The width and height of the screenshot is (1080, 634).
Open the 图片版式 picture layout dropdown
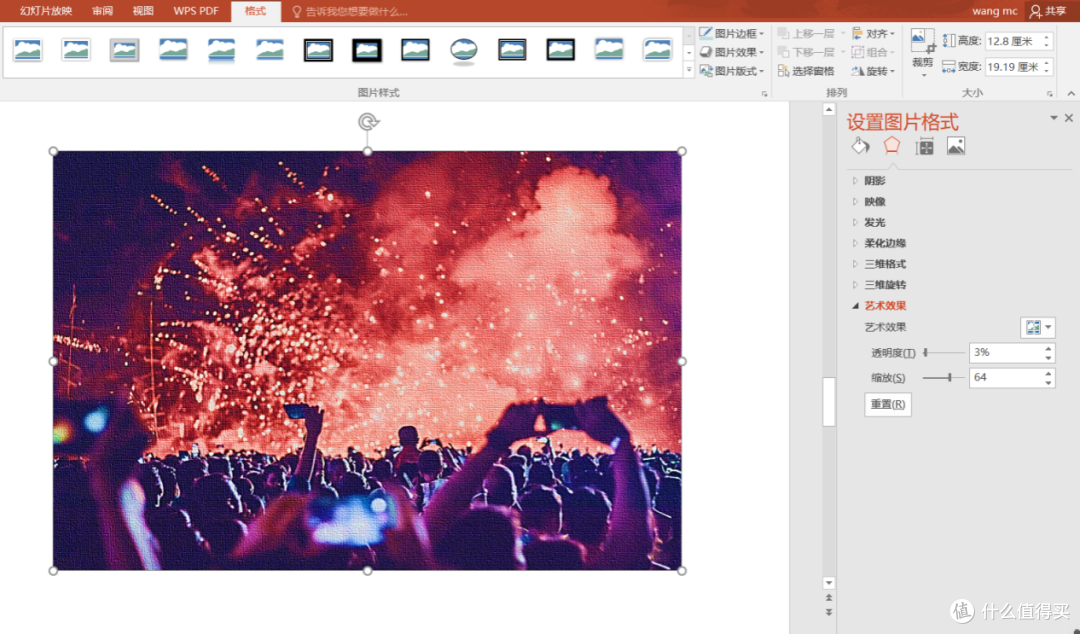click(732, 71)
